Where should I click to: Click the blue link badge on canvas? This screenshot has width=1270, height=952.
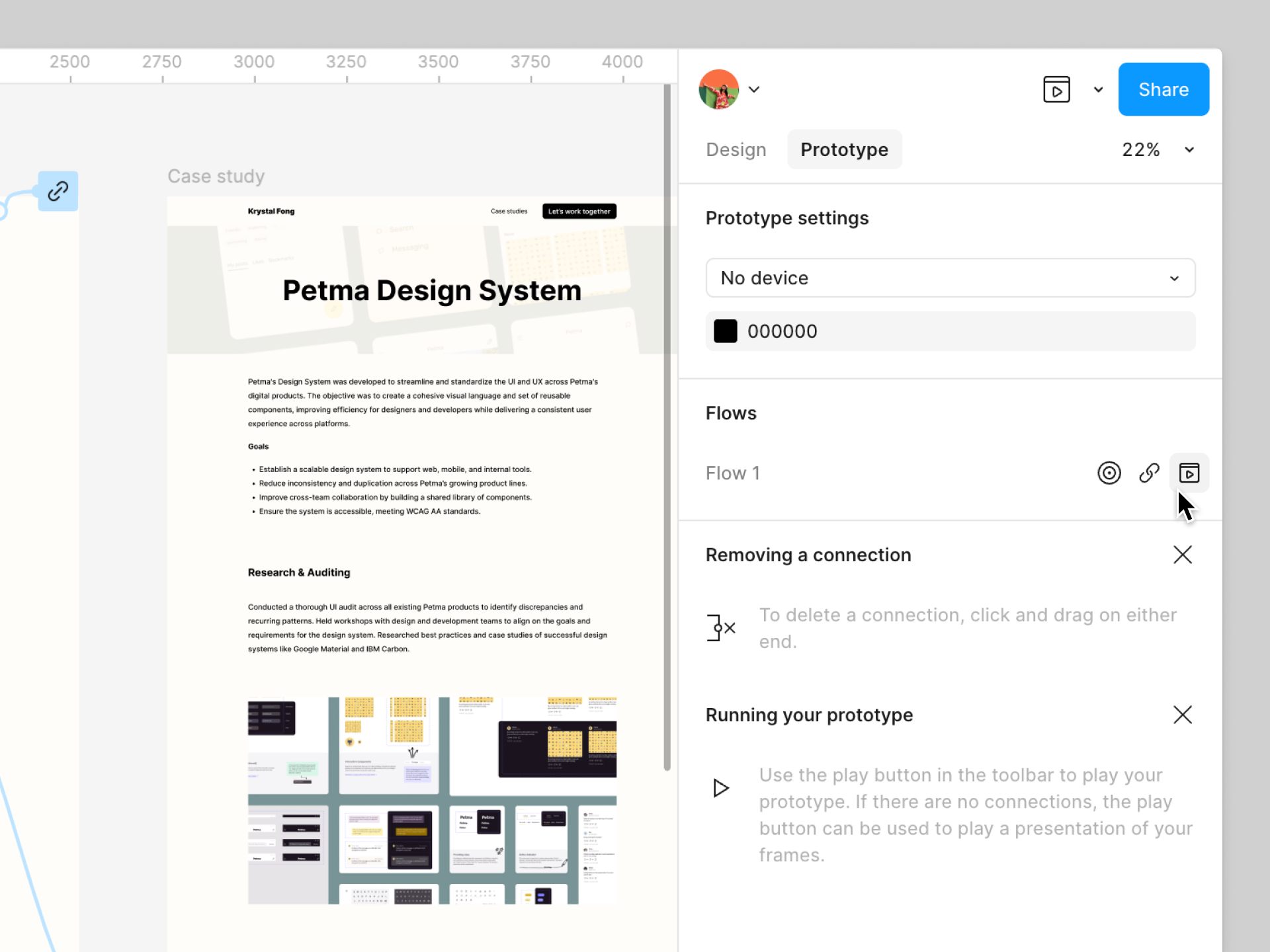58,191
